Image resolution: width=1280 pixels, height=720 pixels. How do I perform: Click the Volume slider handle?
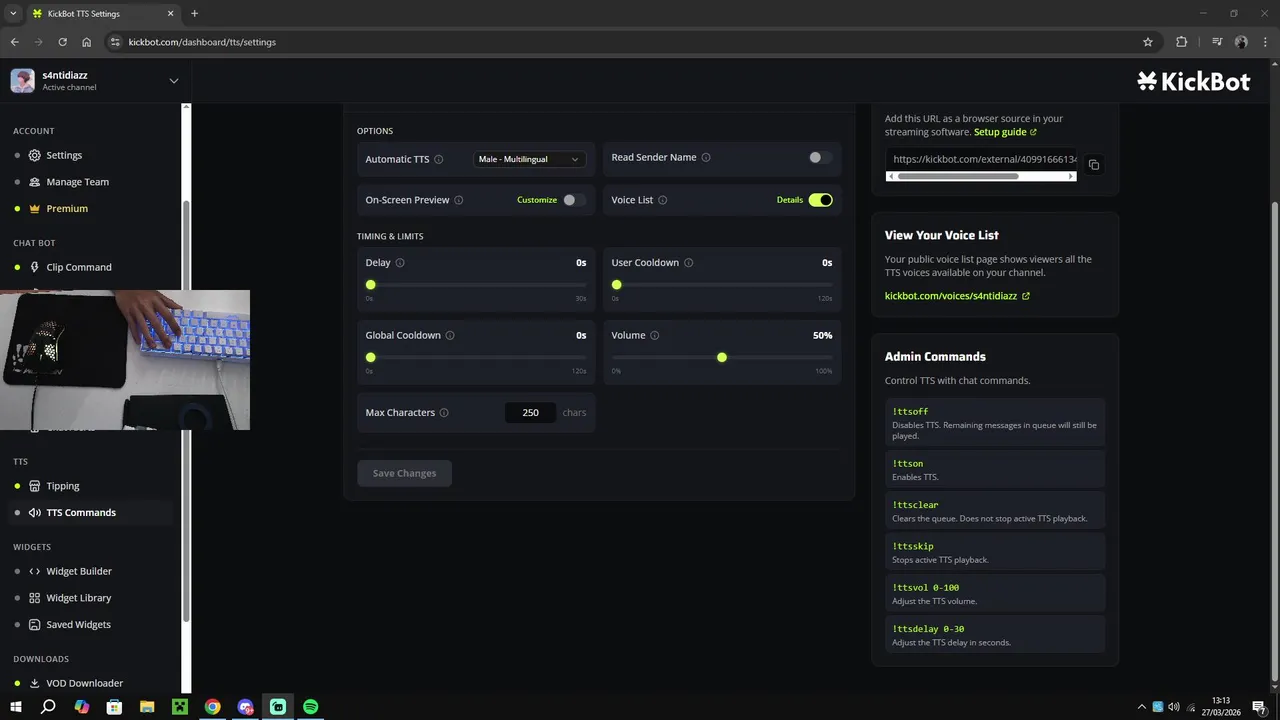(x=722, y=358)
